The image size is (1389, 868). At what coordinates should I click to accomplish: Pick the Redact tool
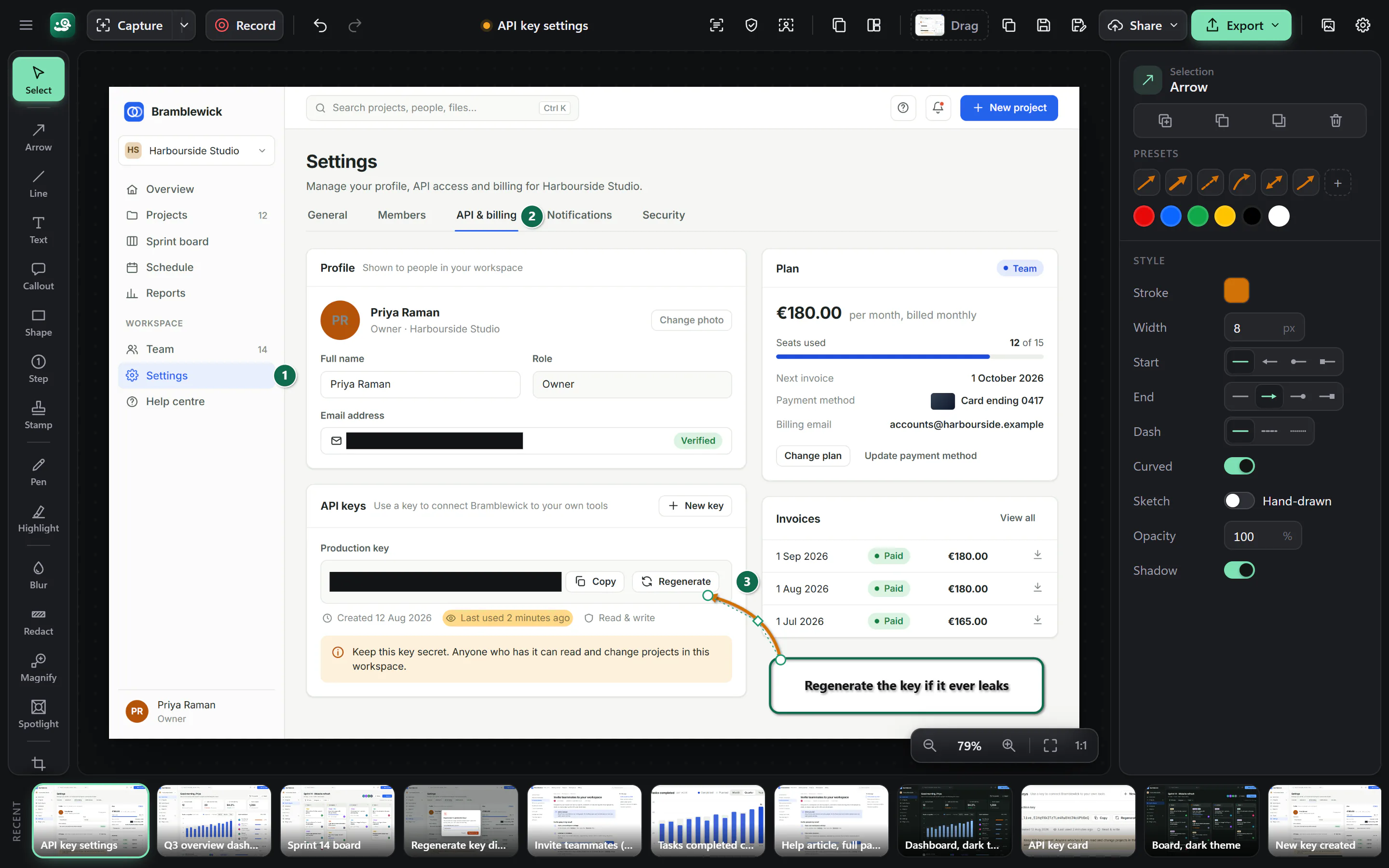pos(39,622)
